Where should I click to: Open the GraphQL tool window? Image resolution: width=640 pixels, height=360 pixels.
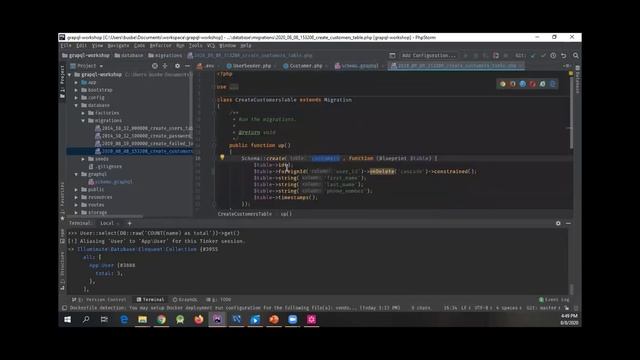tap(185, 300)
